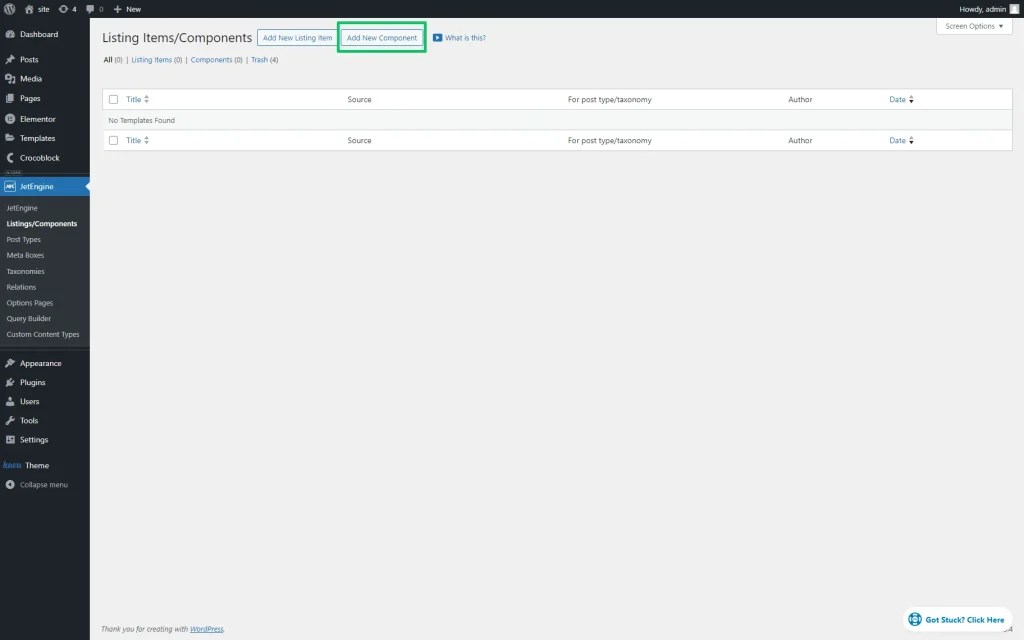Click For post type/taxonomy header
Image resolution: width=1024 pixels, height=640 pixels.
609,99
